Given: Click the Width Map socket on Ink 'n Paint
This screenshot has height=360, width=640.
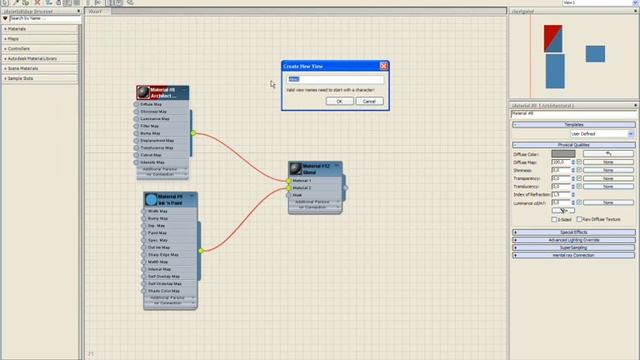Looking at the screenshot, I should (x=144, y=211).
